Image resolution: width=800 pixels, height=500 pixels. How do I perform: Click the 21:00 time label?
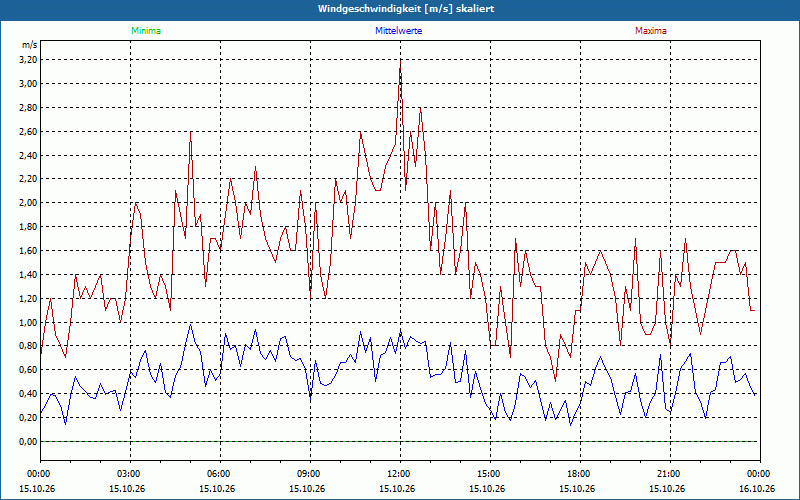click(670, 474)
